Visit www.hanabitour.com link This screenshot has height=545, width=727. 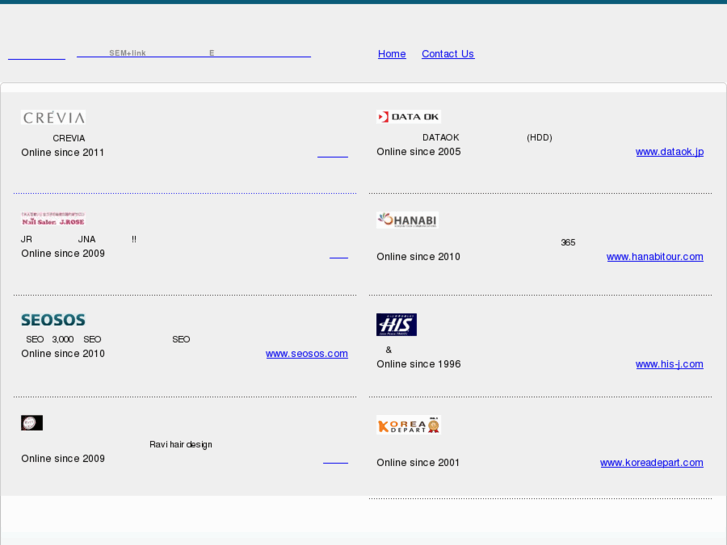(655, 256)
